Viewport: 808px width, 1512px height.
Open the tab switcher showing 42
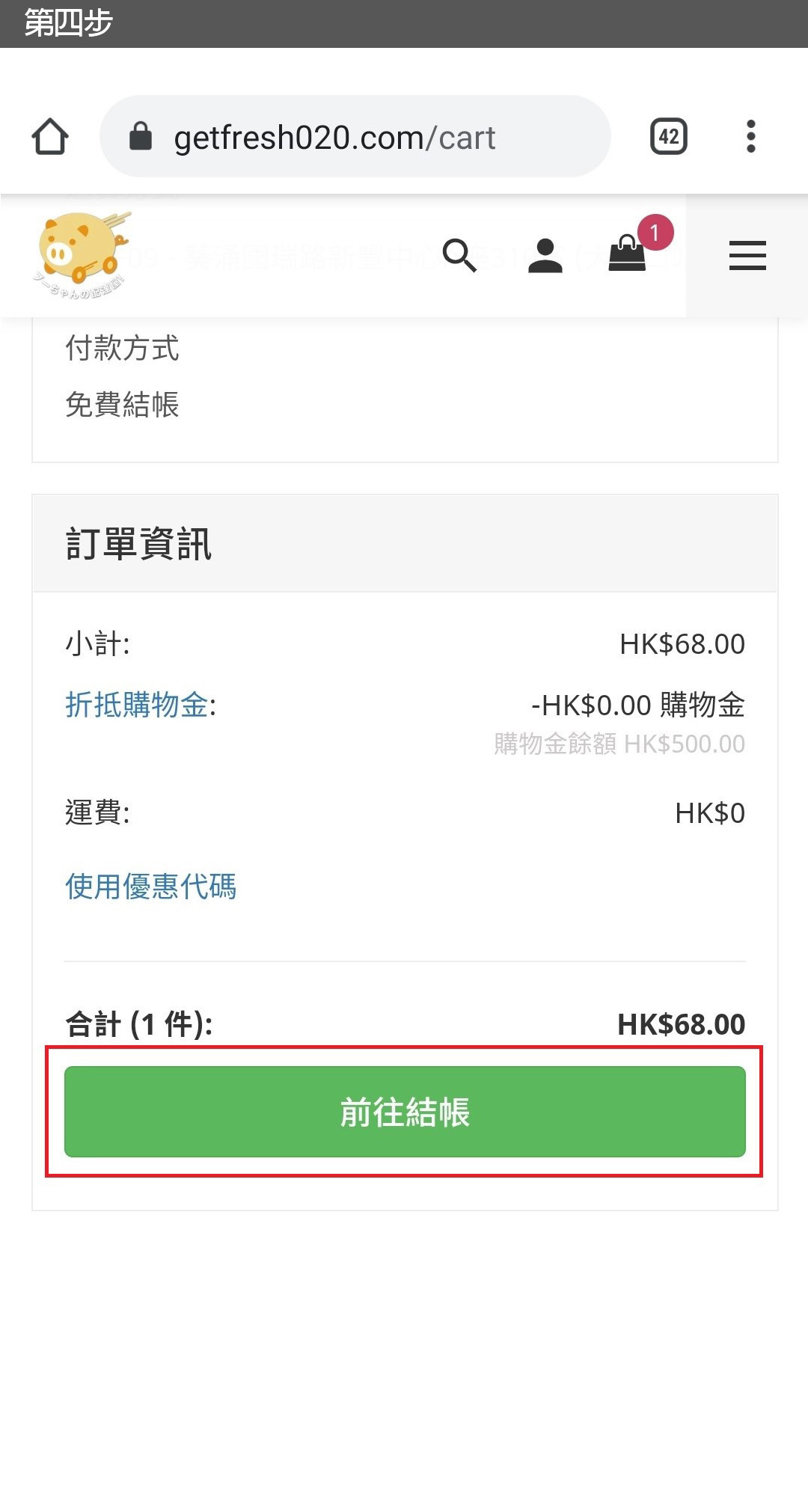point(668,137)
